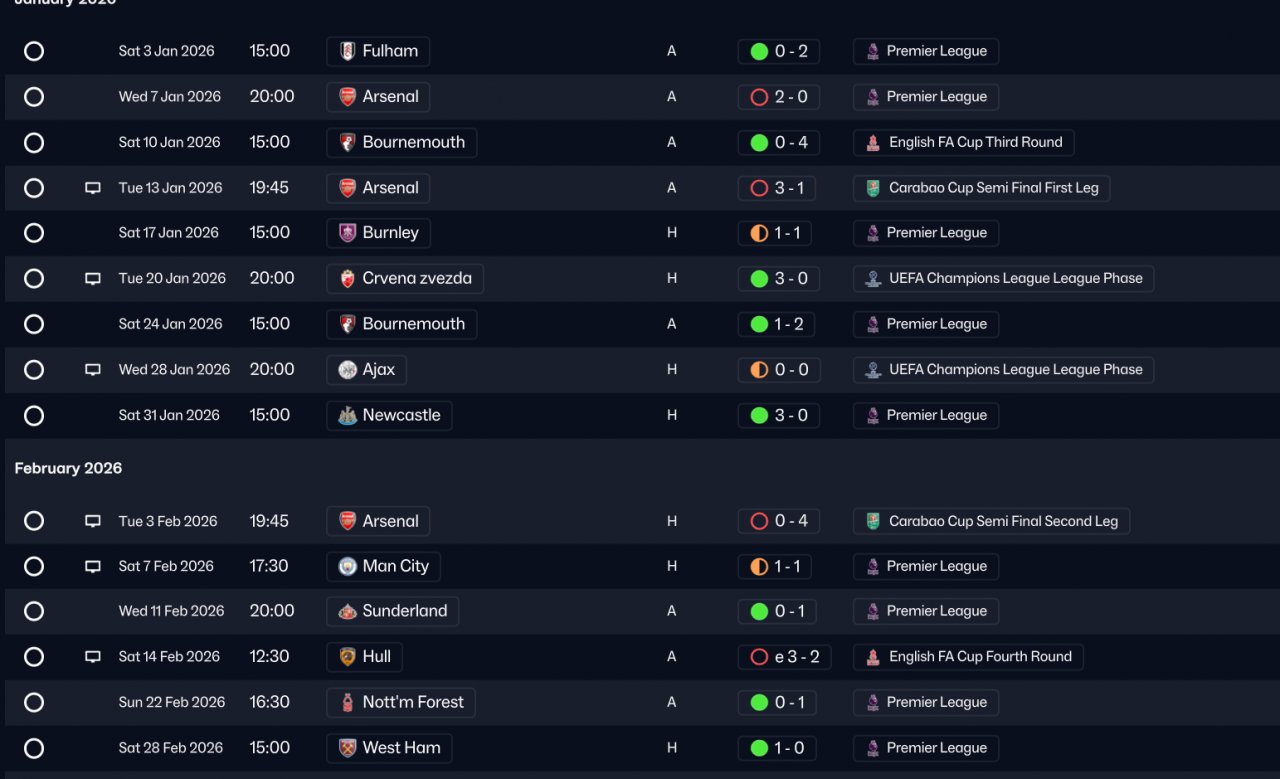Screen dimensions: 1280x779
Task: Click Carabao Cup icon on 13 Jan fixture
Action: pos(873,188)
